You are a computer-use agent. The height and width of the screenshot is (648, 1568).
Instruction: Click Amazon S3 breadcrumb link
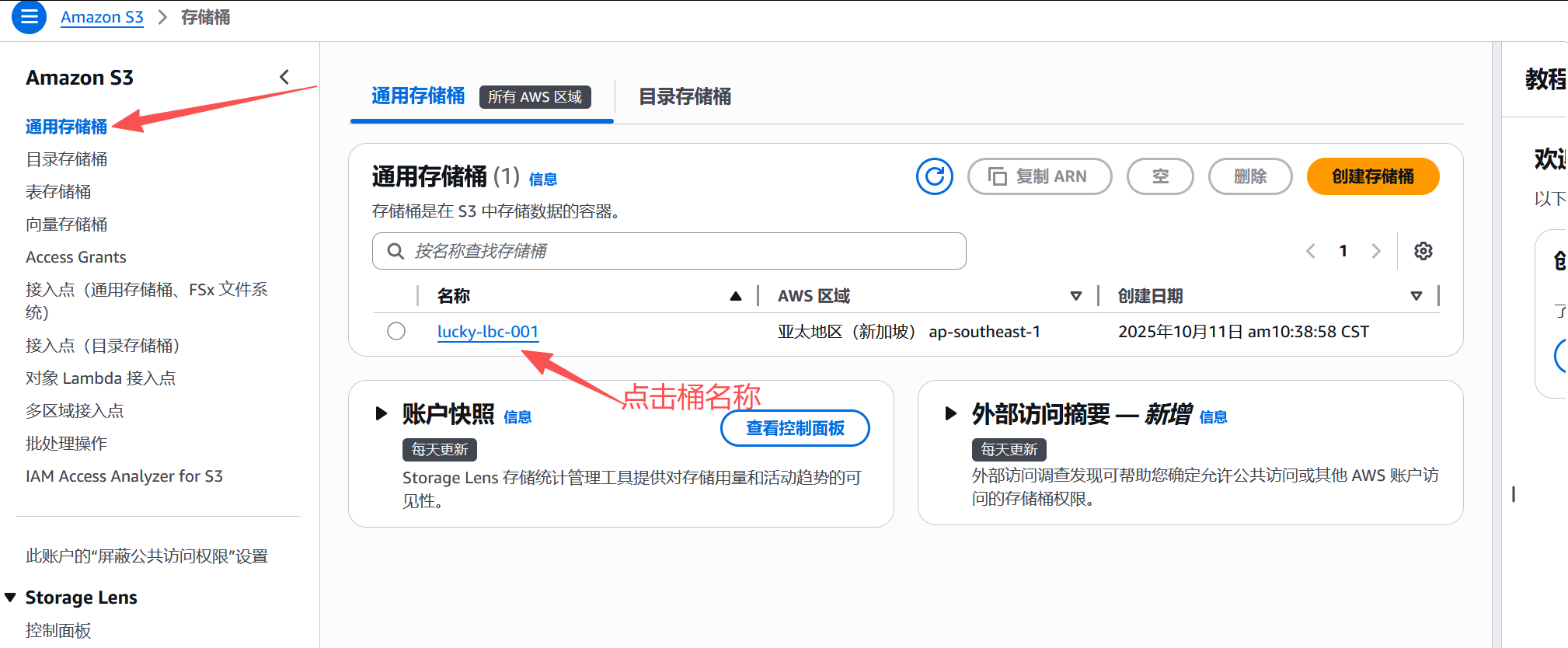tap(102, 17)
